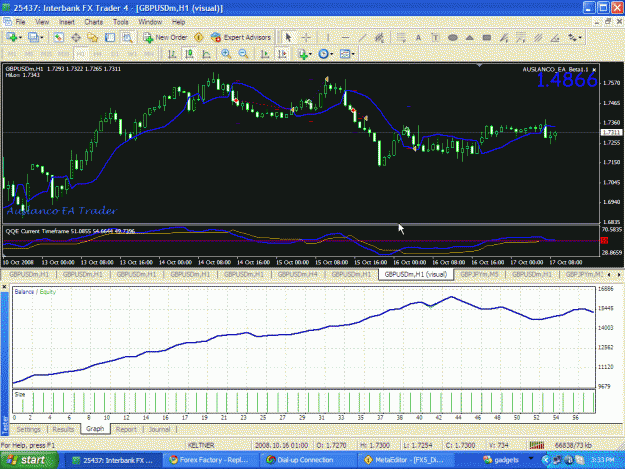Switch to the Report tab
This screenshot has height=469, width=625.
pyautogui.click(x=126, y=429)
